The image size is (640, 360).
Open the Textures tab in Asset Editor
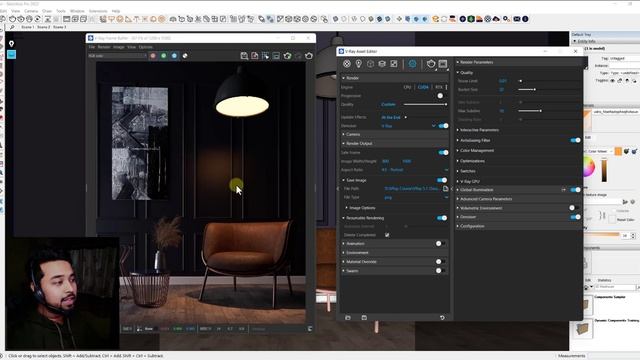[393, 64]
